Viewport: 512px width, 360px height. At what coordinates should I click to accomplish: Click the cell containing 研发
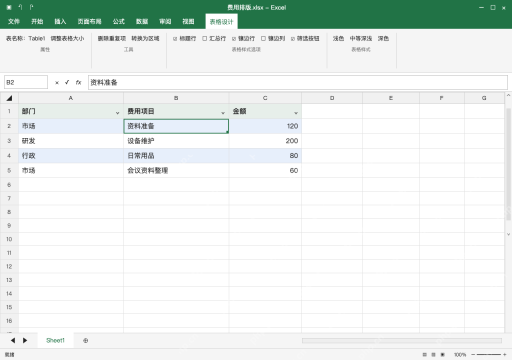pos(71,141)
